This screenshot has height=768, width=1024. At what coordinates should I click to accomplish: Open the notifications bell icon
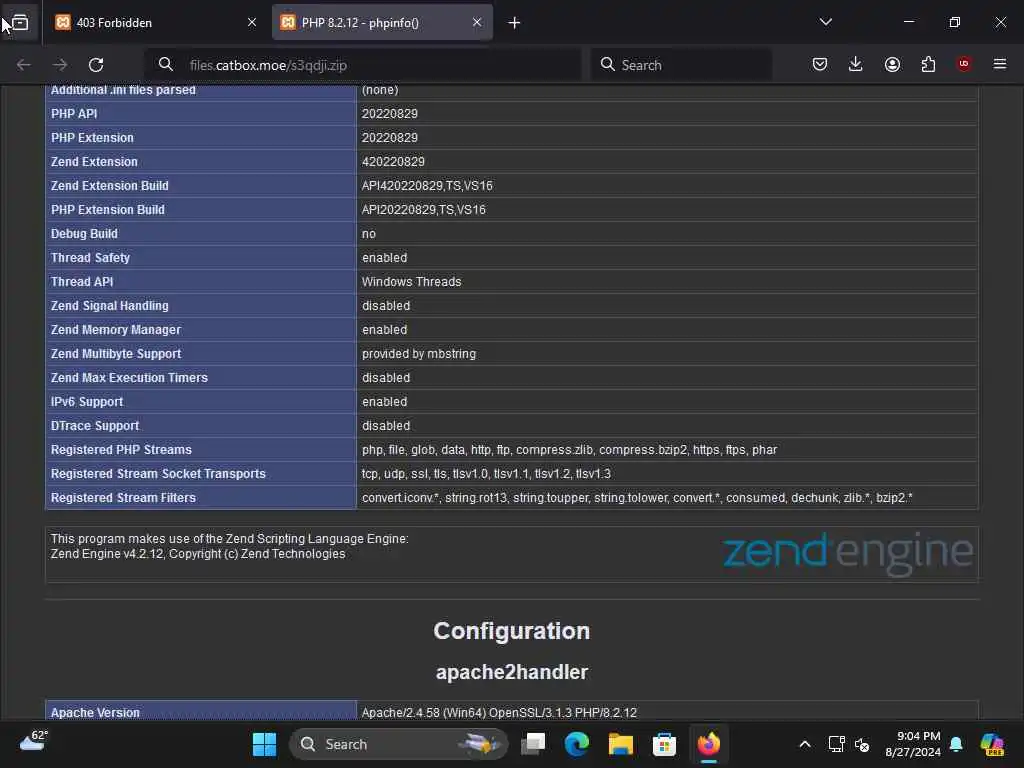click(957, 744)
